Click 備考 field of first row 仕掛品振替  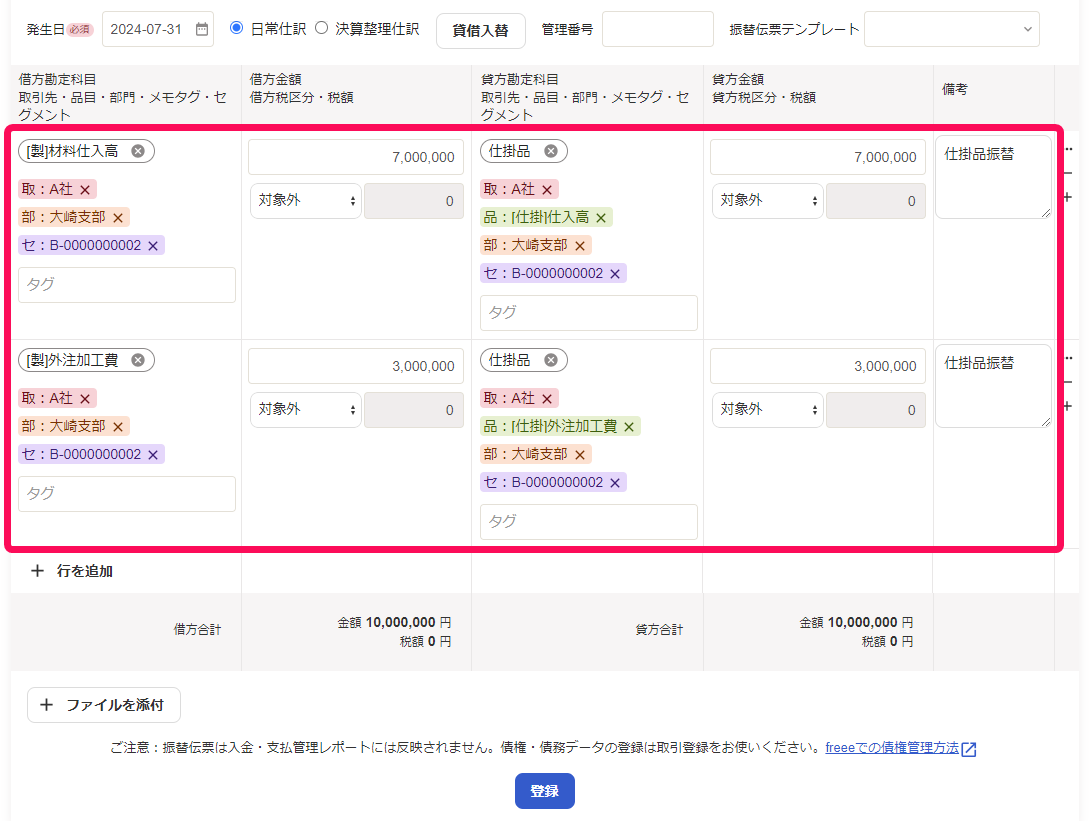[x=993, y=177]
